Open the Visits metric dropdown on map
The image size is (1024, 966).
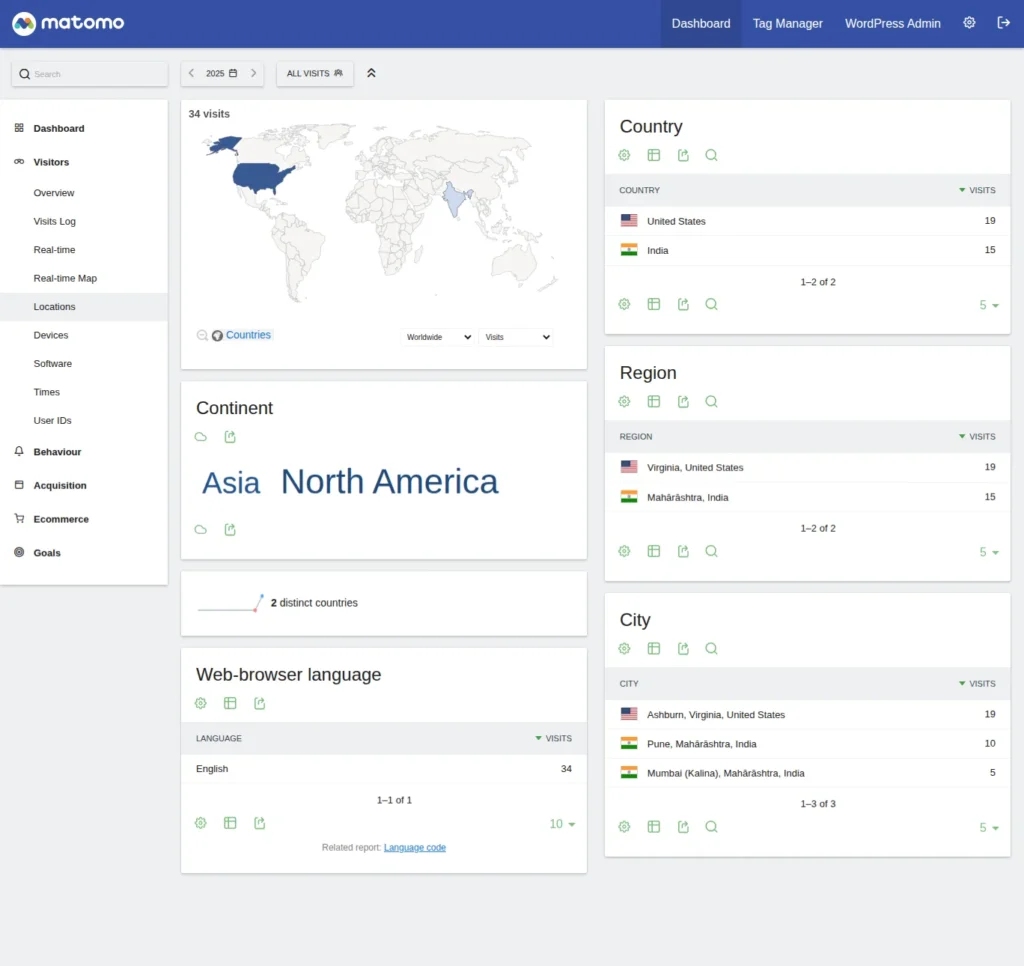point(516,337)
